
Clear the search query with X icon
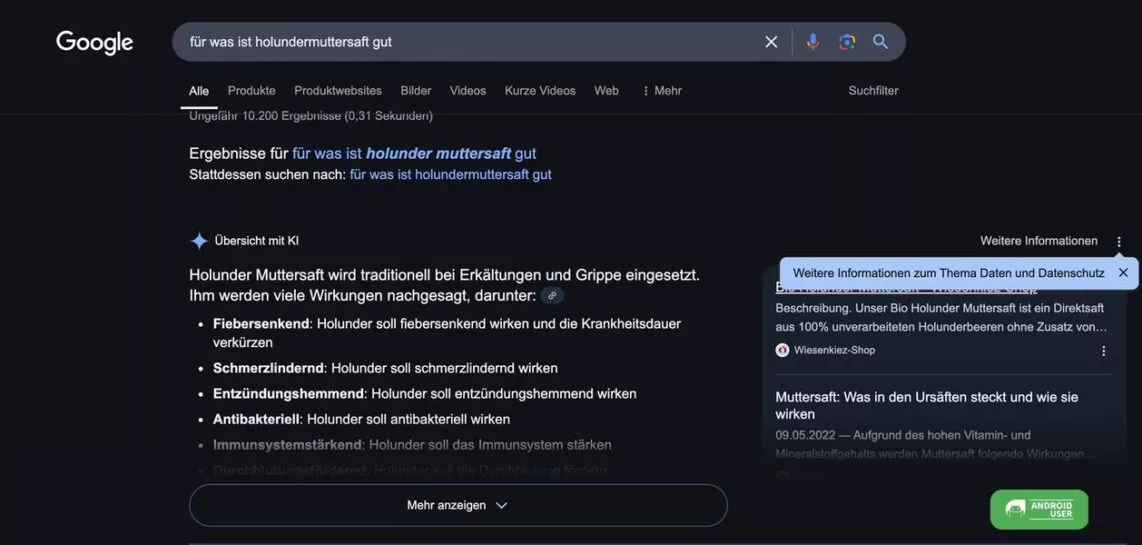point(771,42)
